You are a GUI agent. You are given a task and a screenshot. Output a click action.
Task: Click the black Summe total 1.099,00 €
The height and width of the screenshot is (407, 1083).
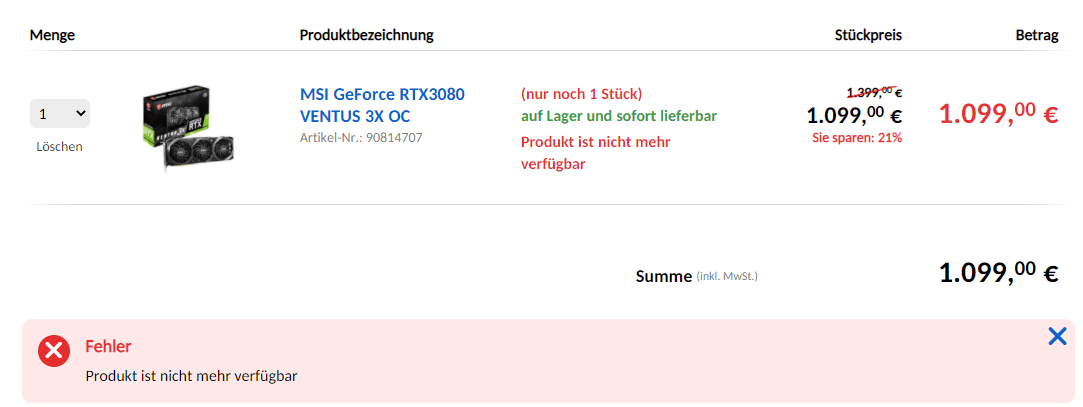point(999,273)
